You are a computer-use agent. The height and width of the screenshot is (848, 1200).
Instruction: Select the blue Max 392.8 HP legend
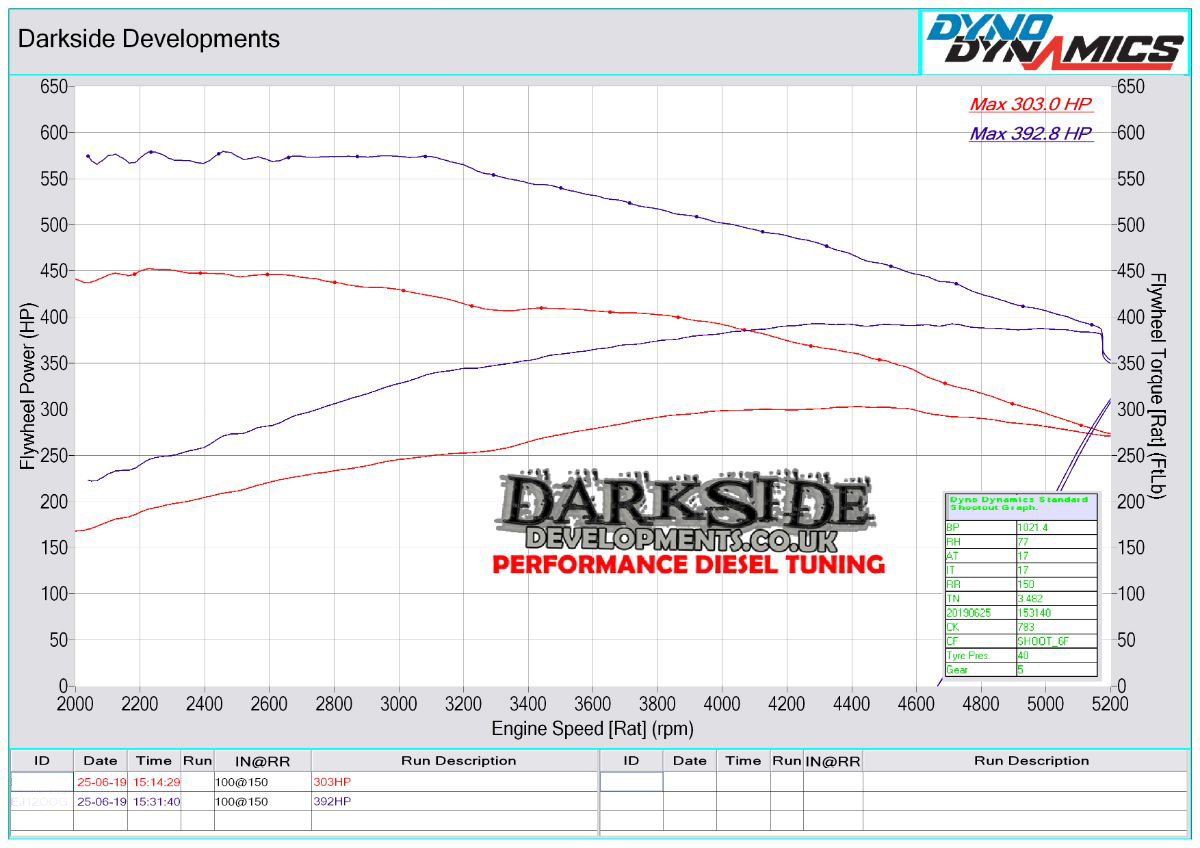(1030, 134)
